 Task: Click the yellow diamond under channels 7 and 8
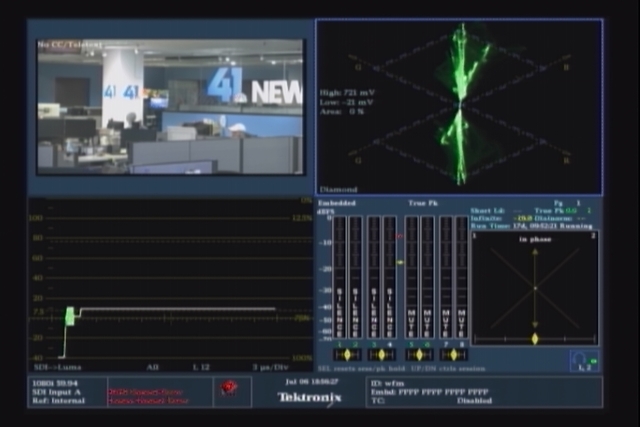click(x=453, y=355)
